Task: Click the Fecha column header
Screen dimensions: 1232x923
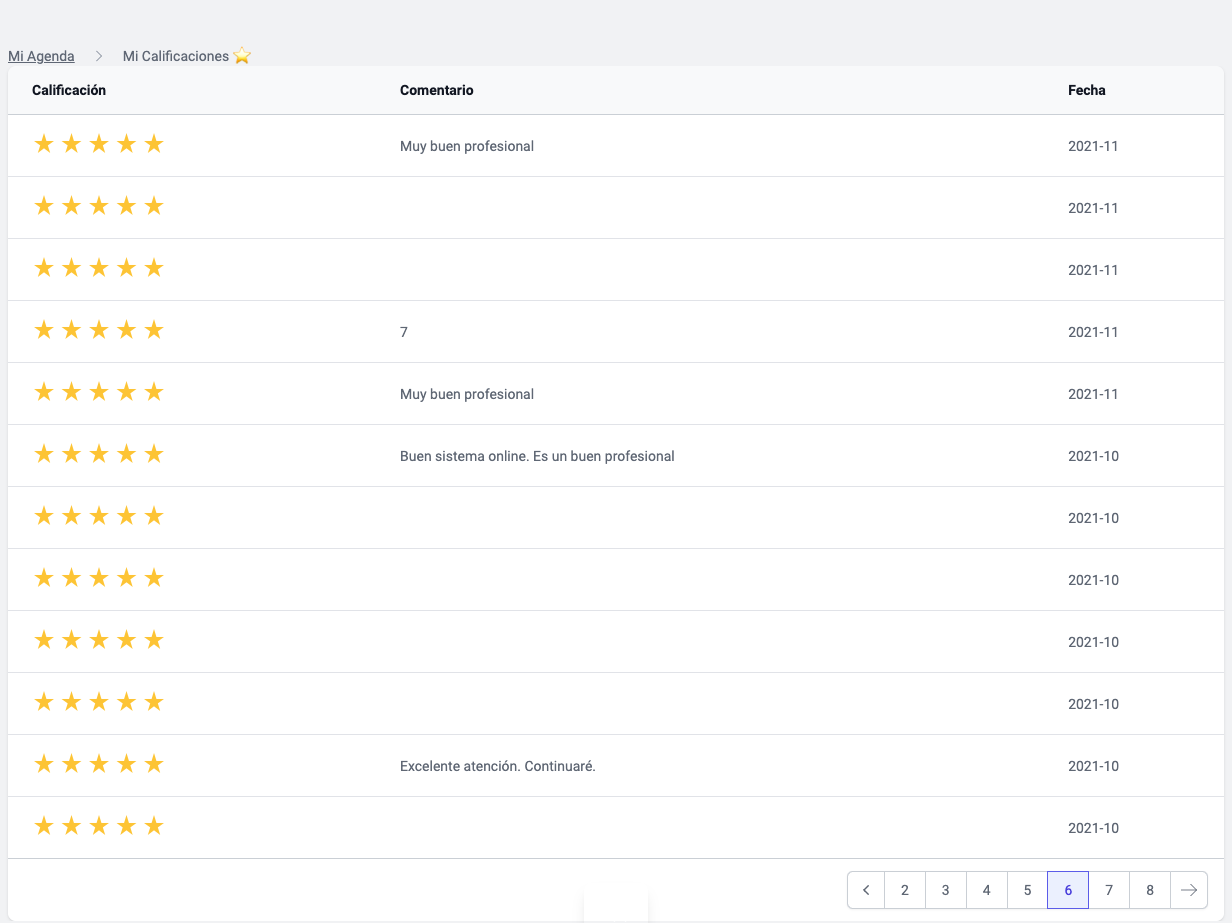Action: (x=1086, y=90)
